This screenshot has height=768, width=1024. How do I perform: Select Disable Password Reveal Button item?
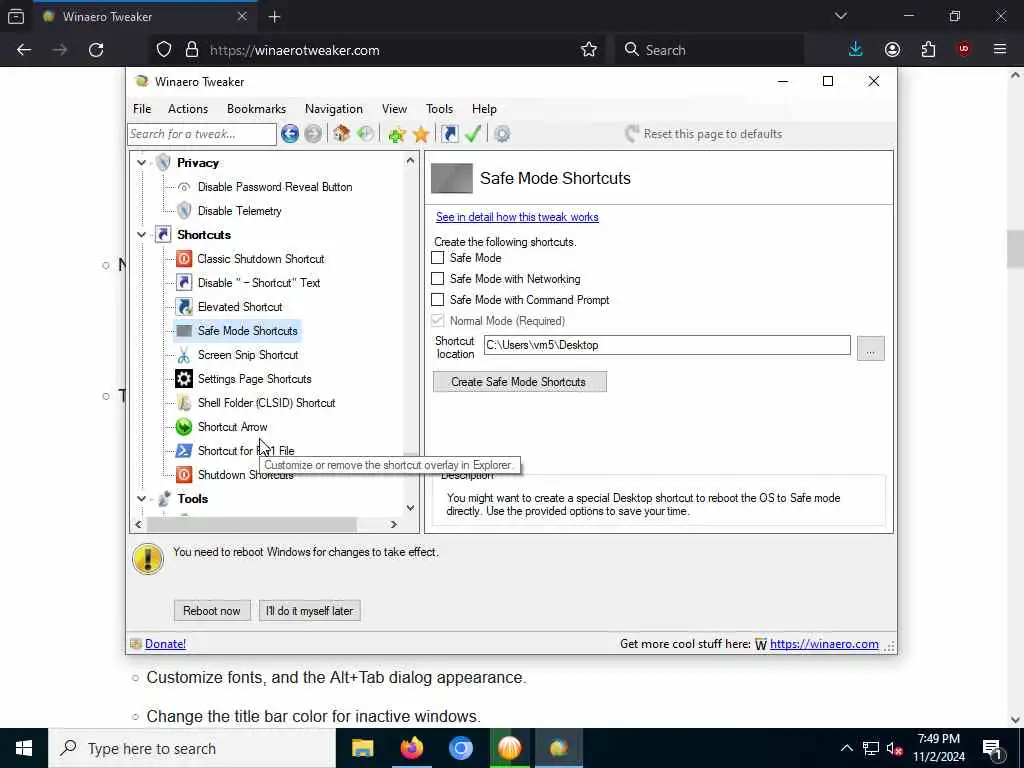[x=275, y=187]
